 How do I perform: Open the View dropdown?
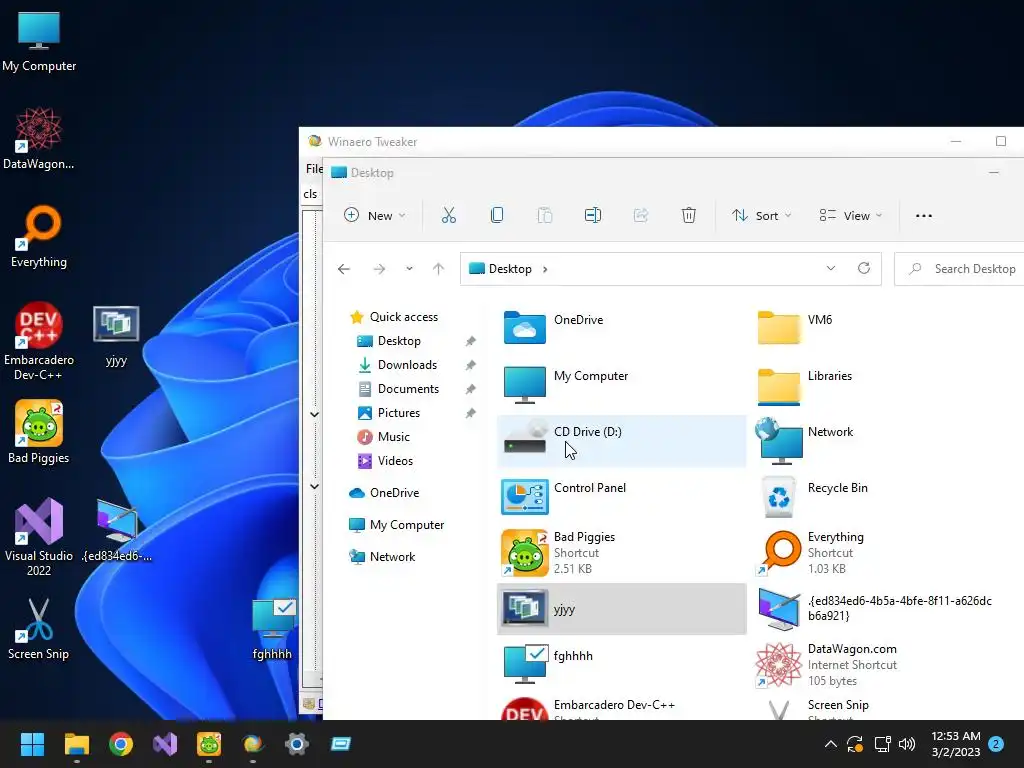tap(851, 216)
